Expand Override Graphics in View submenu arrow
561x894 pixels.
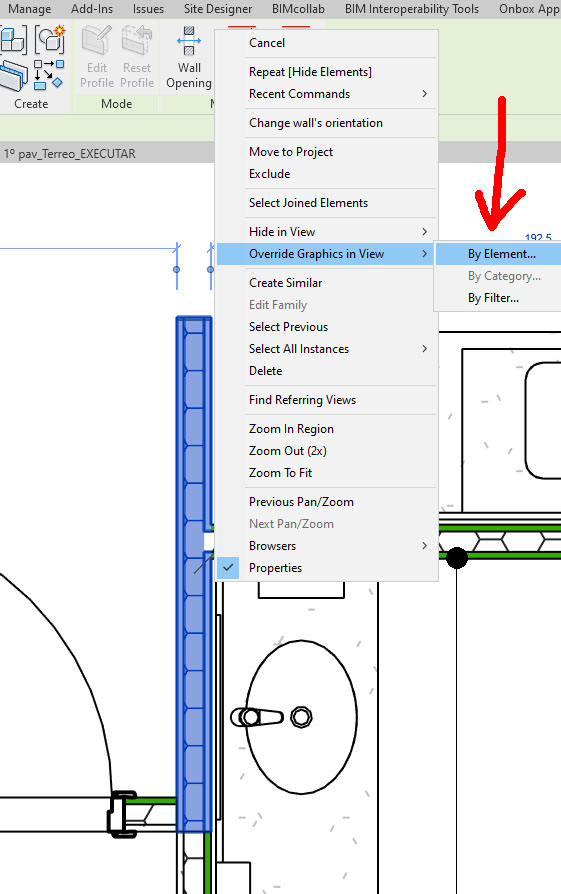click(424, 254)
